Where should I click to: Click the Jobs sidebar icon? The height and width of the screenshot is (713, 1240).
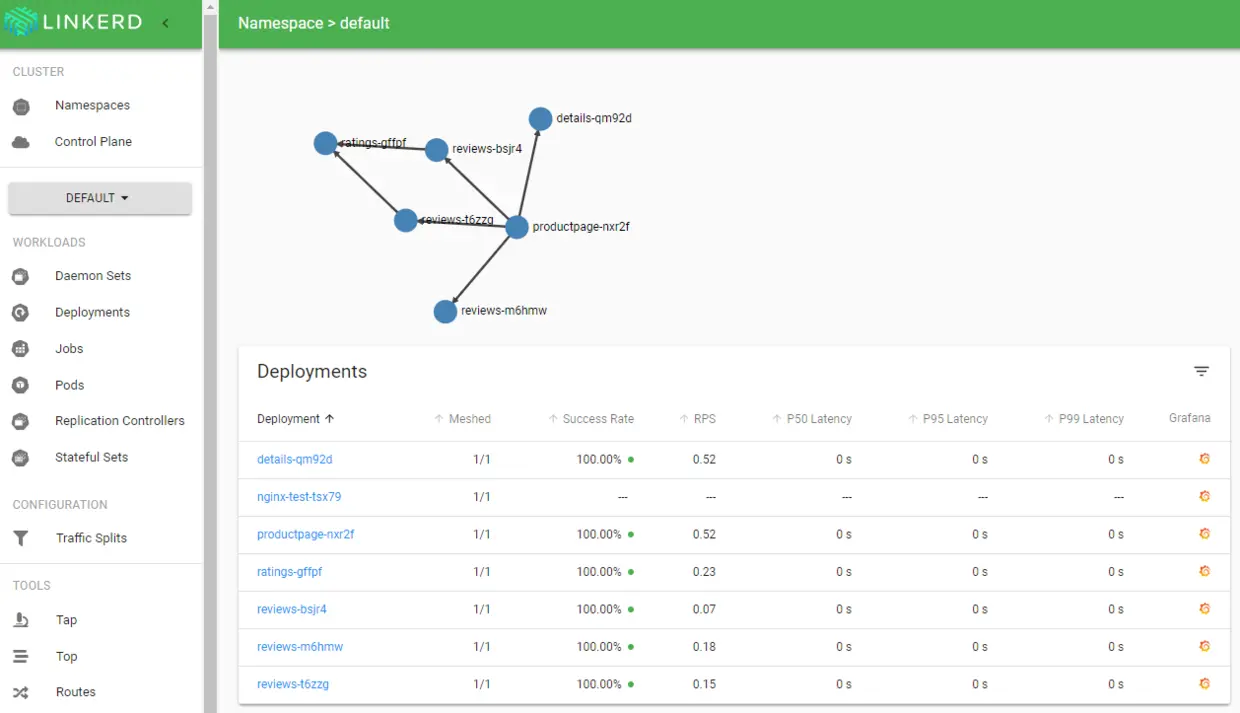click(x=20, y=349)
